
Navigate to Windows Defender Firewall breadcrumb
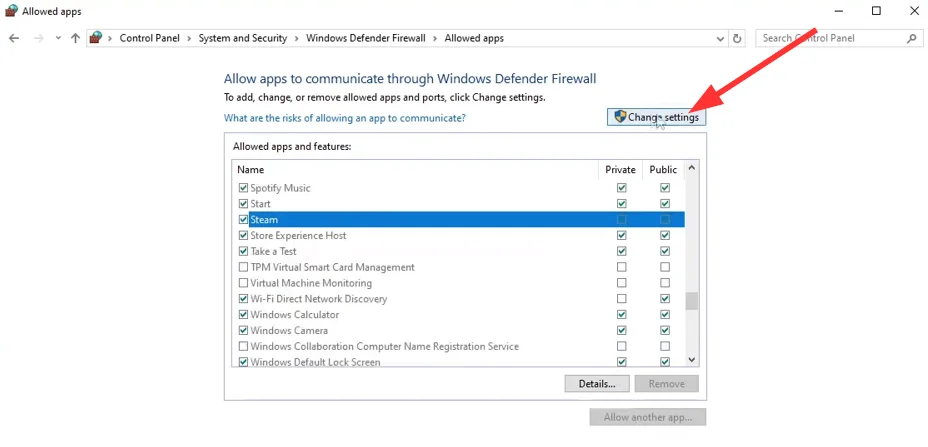click(x=366, y=38)
